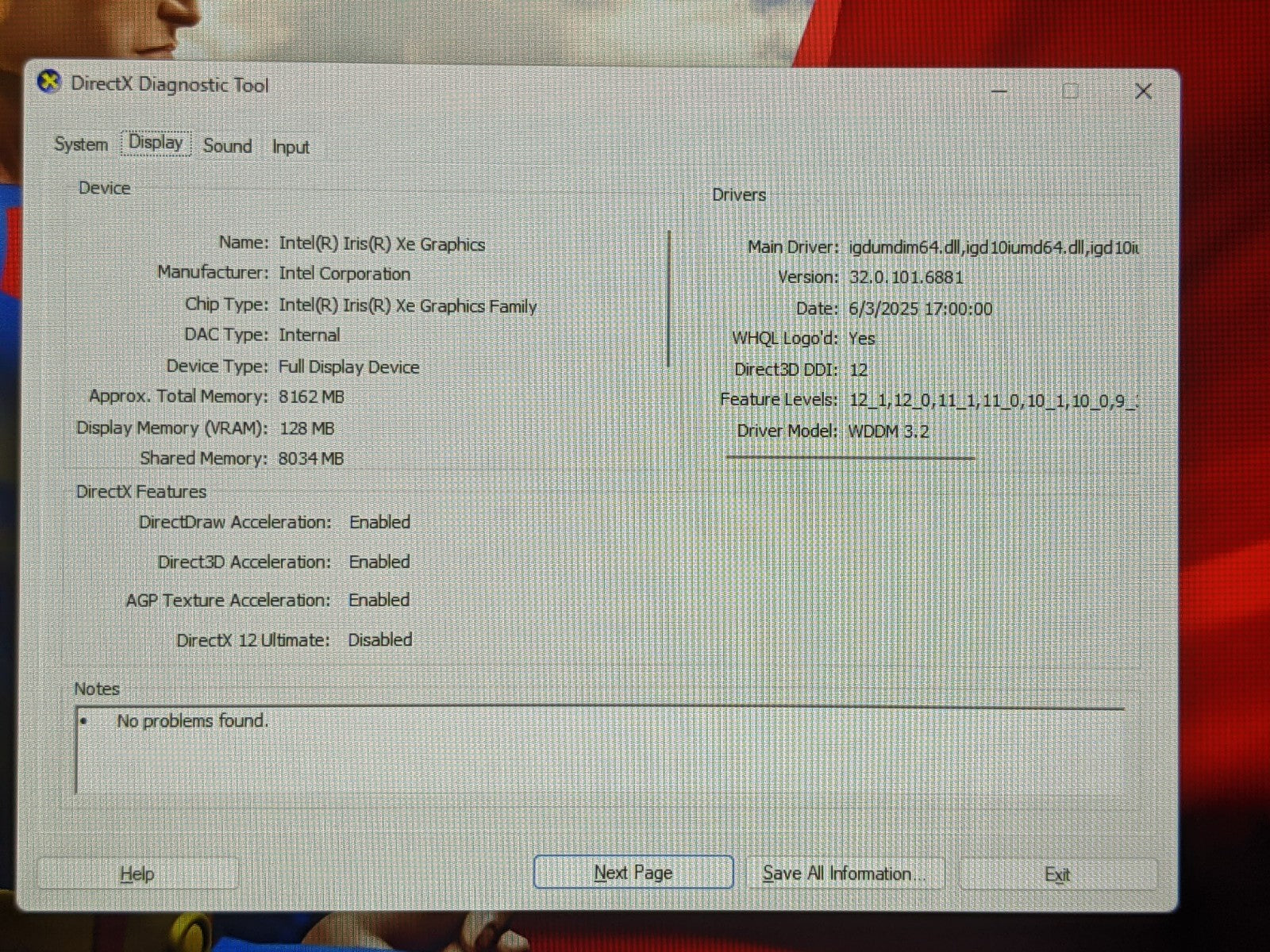Click the Intel(R) Iris(R) Xe Graphics name value
The width and height of the screenshot is (1270, 952).
[x=382, y=244]
